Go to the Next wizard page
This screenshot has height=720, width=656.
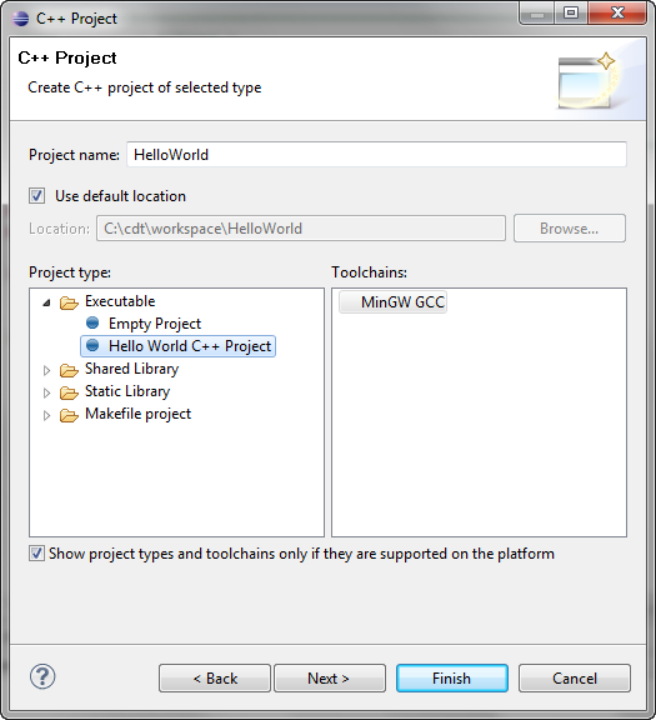pyautogui.click(x=328, y=678)
